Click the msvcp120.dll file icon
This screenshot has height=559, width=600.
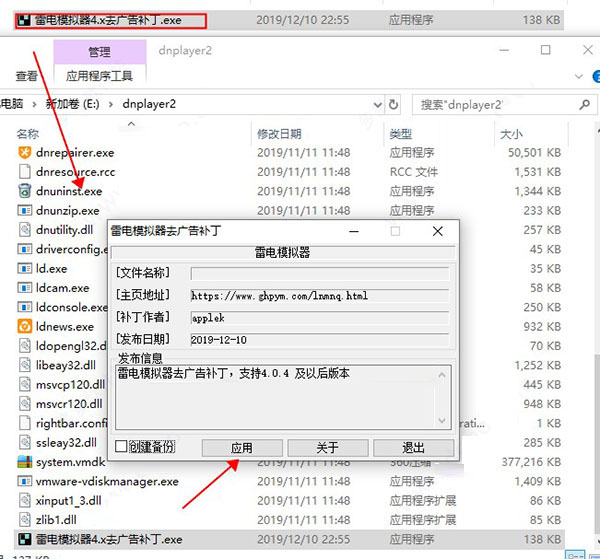pos(25,385)
